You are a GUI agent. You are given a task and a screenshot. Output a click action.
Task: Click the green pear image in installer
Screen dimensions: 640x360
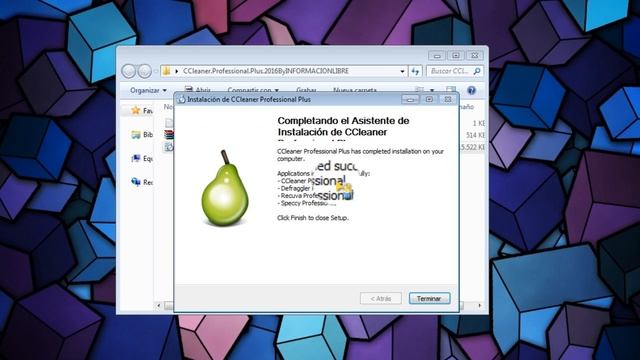coord(224,188)
